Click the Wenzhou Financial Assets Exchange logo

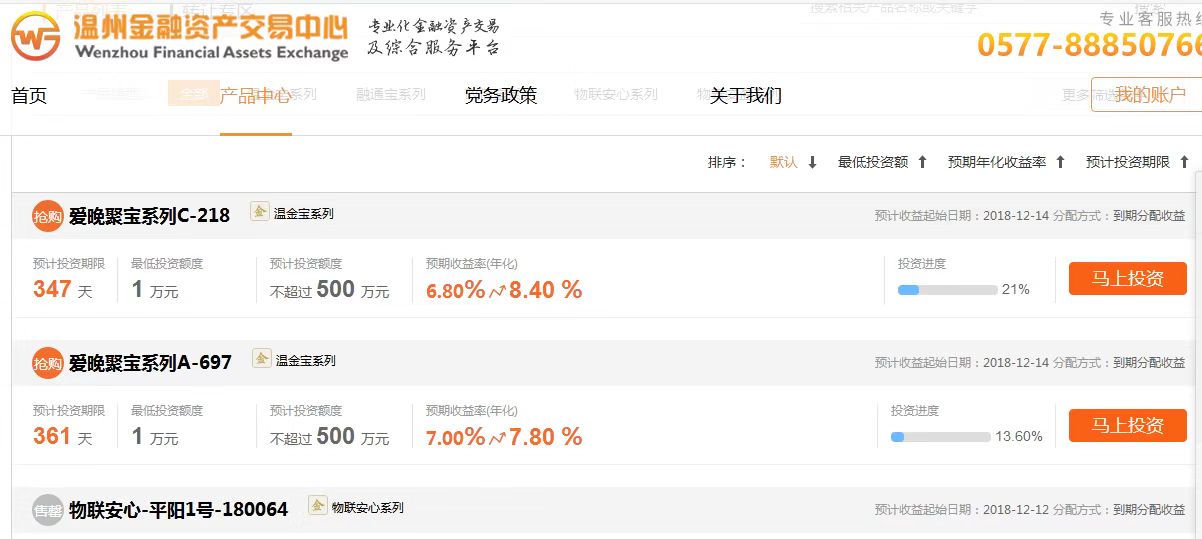click(x=180, y=37)
